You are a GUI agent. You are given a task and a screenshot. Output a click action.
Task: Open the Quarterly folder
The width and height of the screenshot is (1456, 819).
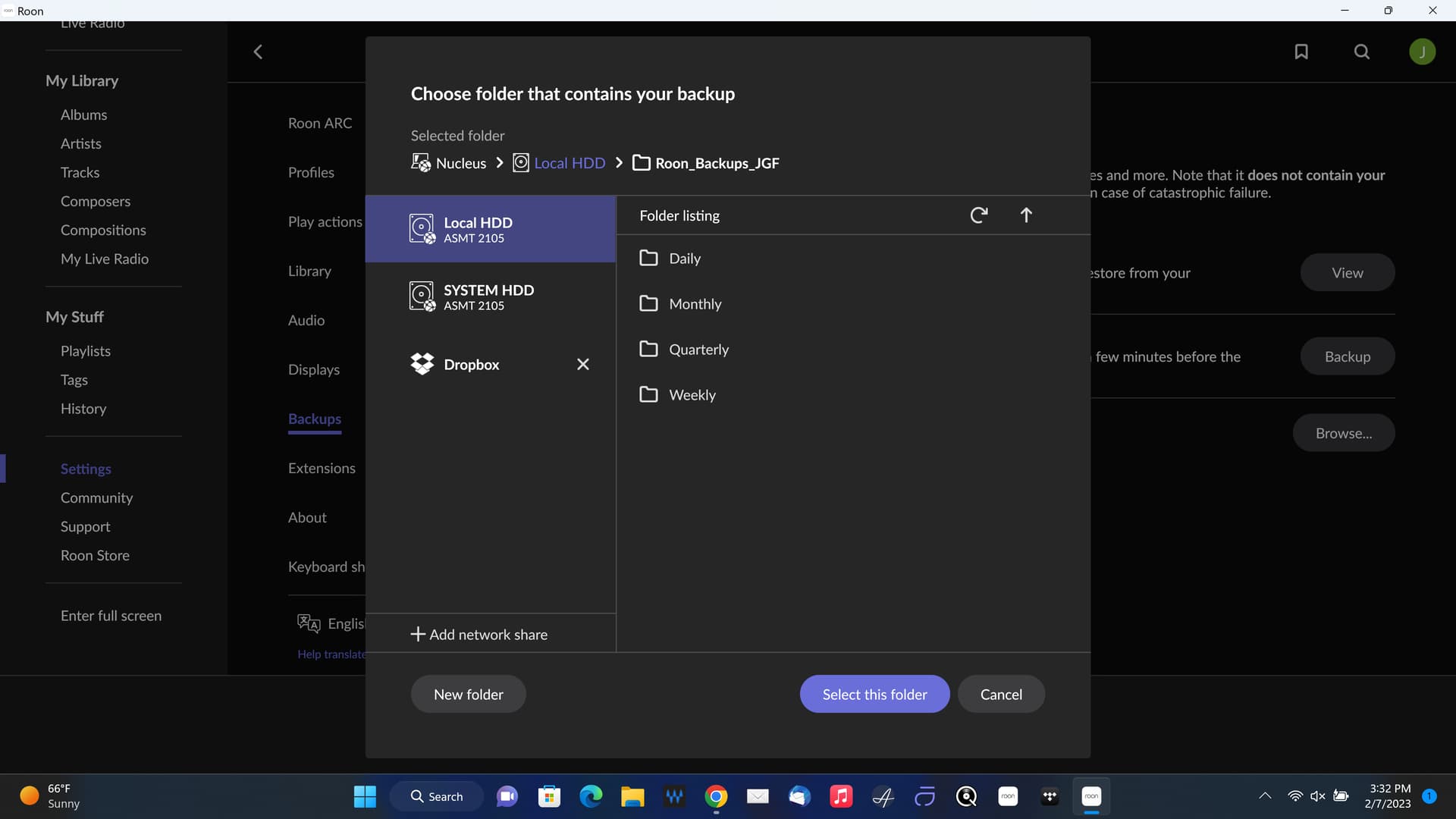(x=853, y=350)
